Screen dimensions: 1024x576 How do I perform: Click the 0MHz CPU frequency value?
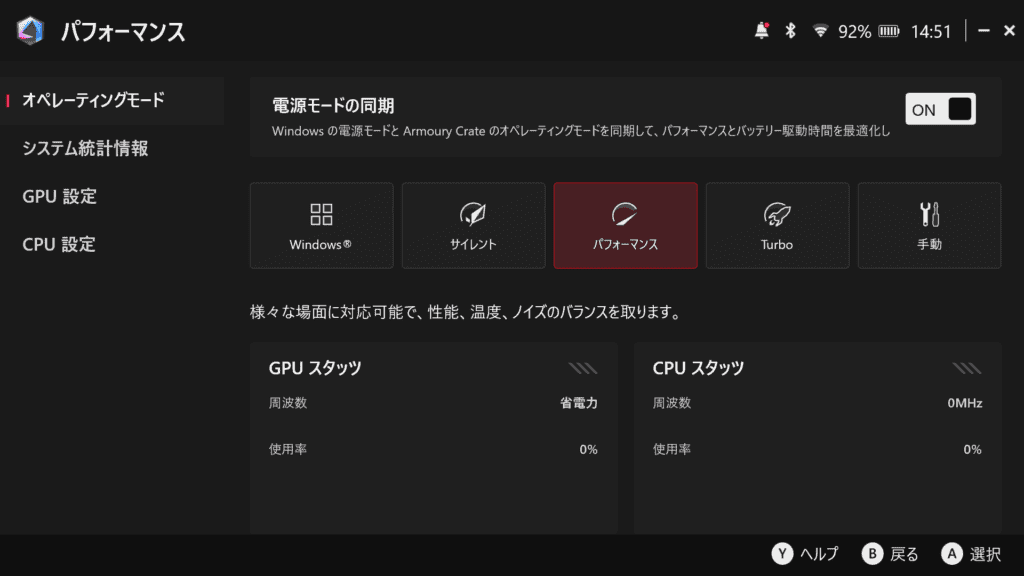965,403
